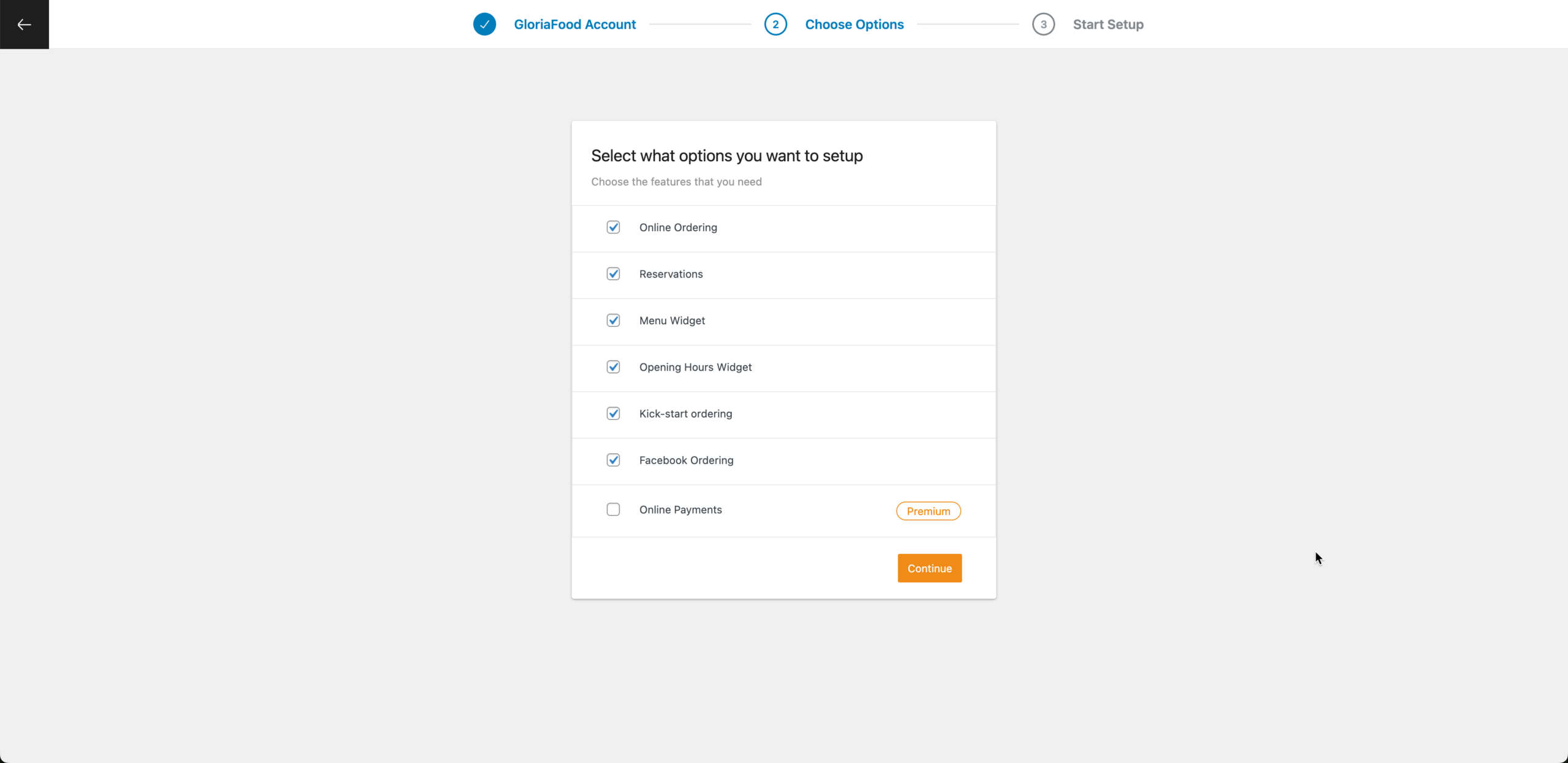Click the Premium badge

[x=928, y=511]
